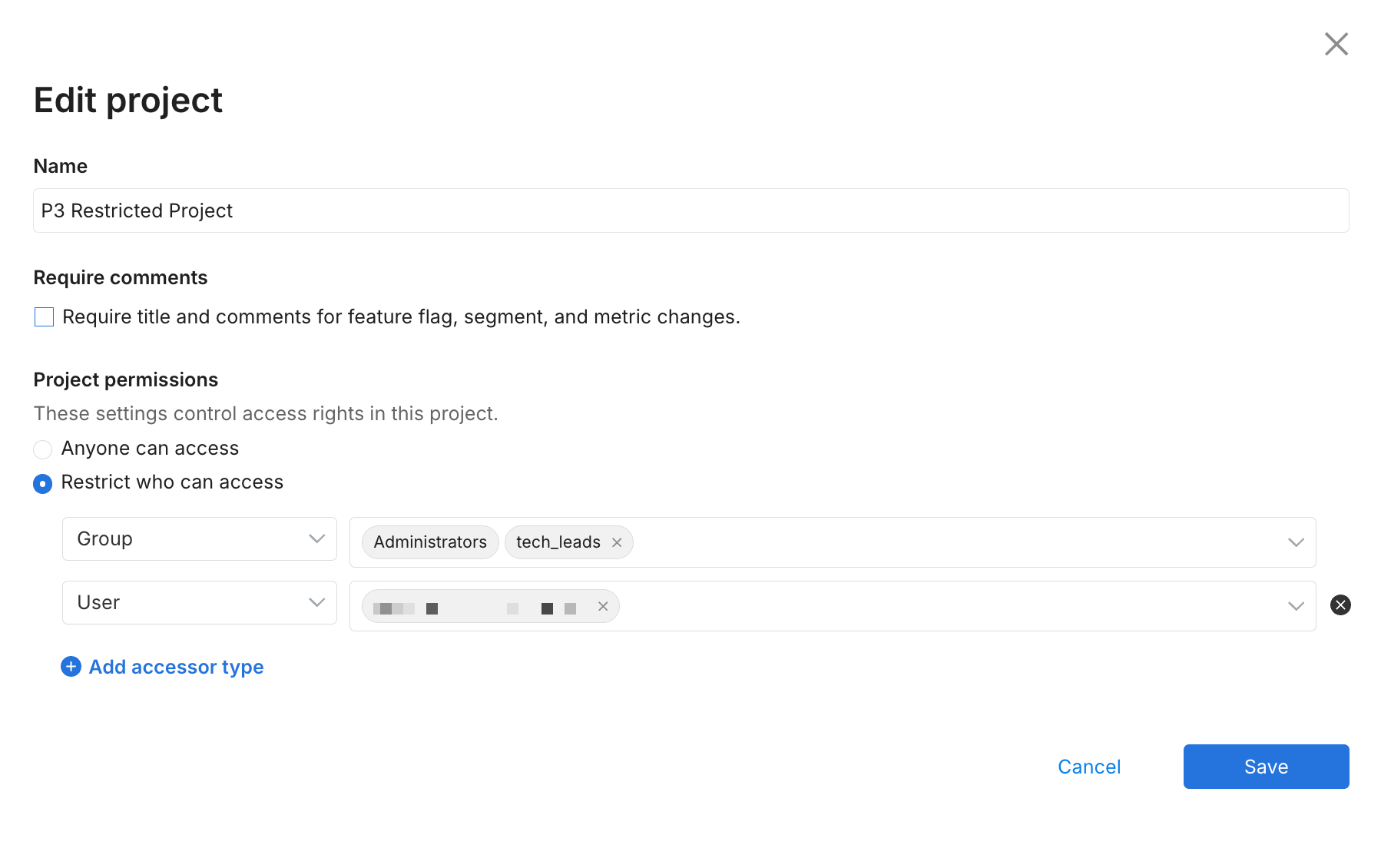Remove the tech_leads group tag

click(x=617, y=542)
